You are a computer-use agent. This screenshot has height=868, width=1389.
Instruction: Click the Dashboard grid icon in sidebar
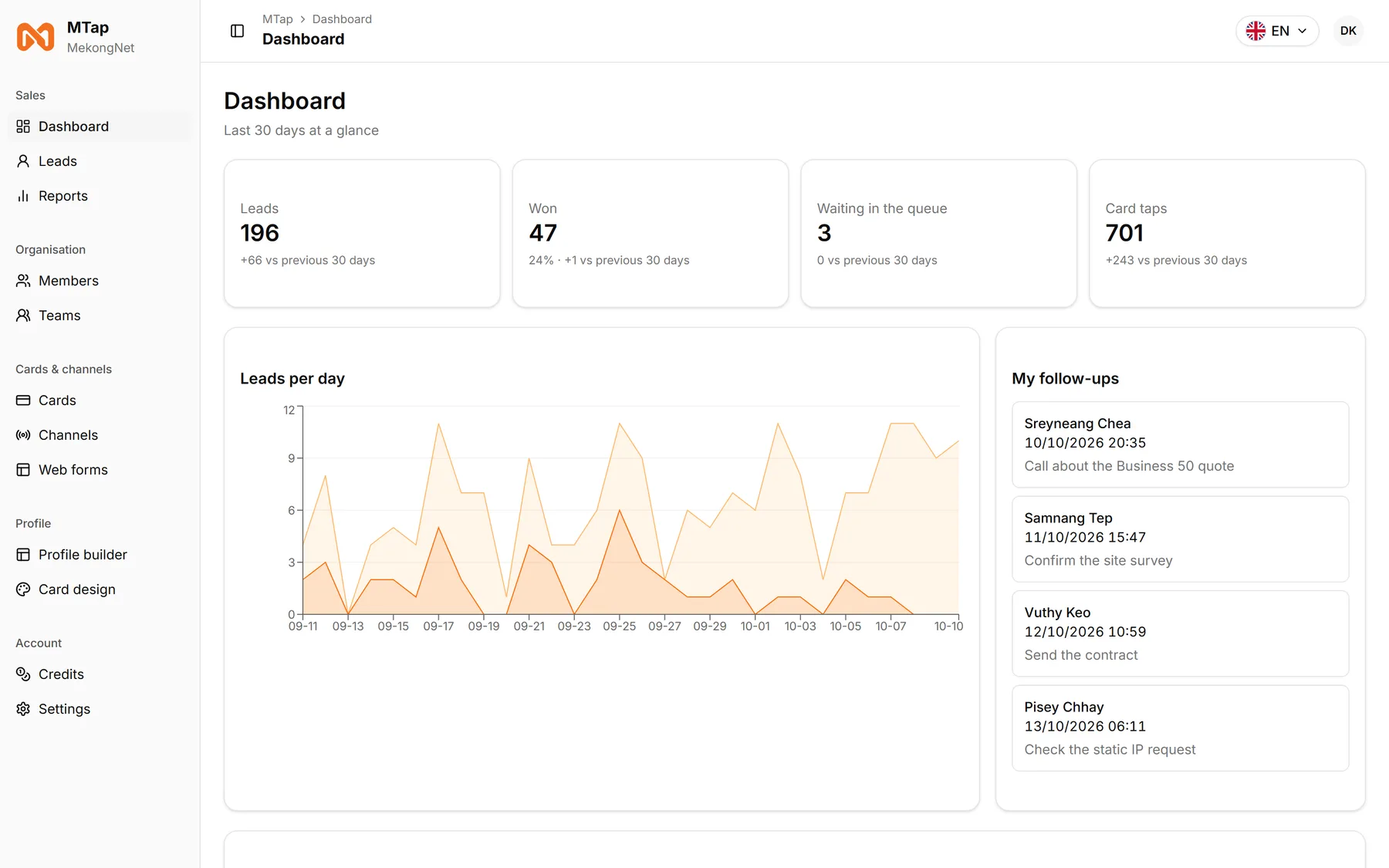[x=23, y=127]
